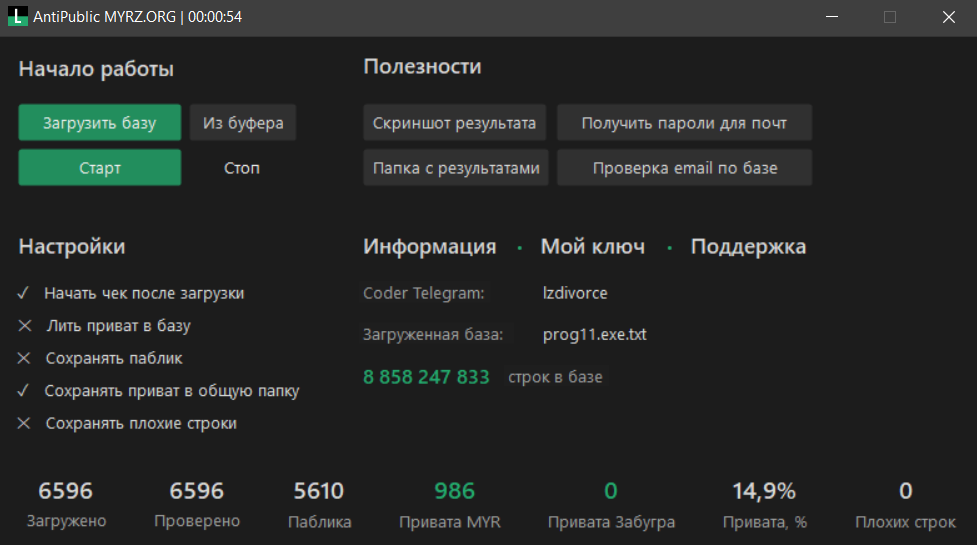The image size is (977, 545).
Task: Click the green L app logo icon
Action: [17, 17]
